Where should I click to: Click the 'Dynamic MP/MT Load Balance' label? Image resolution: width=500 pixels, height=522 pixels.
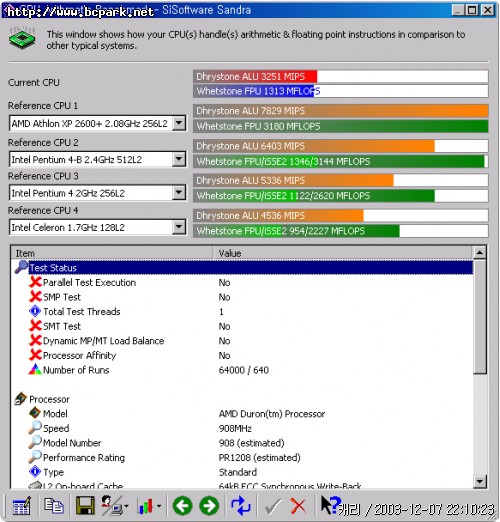103,341
